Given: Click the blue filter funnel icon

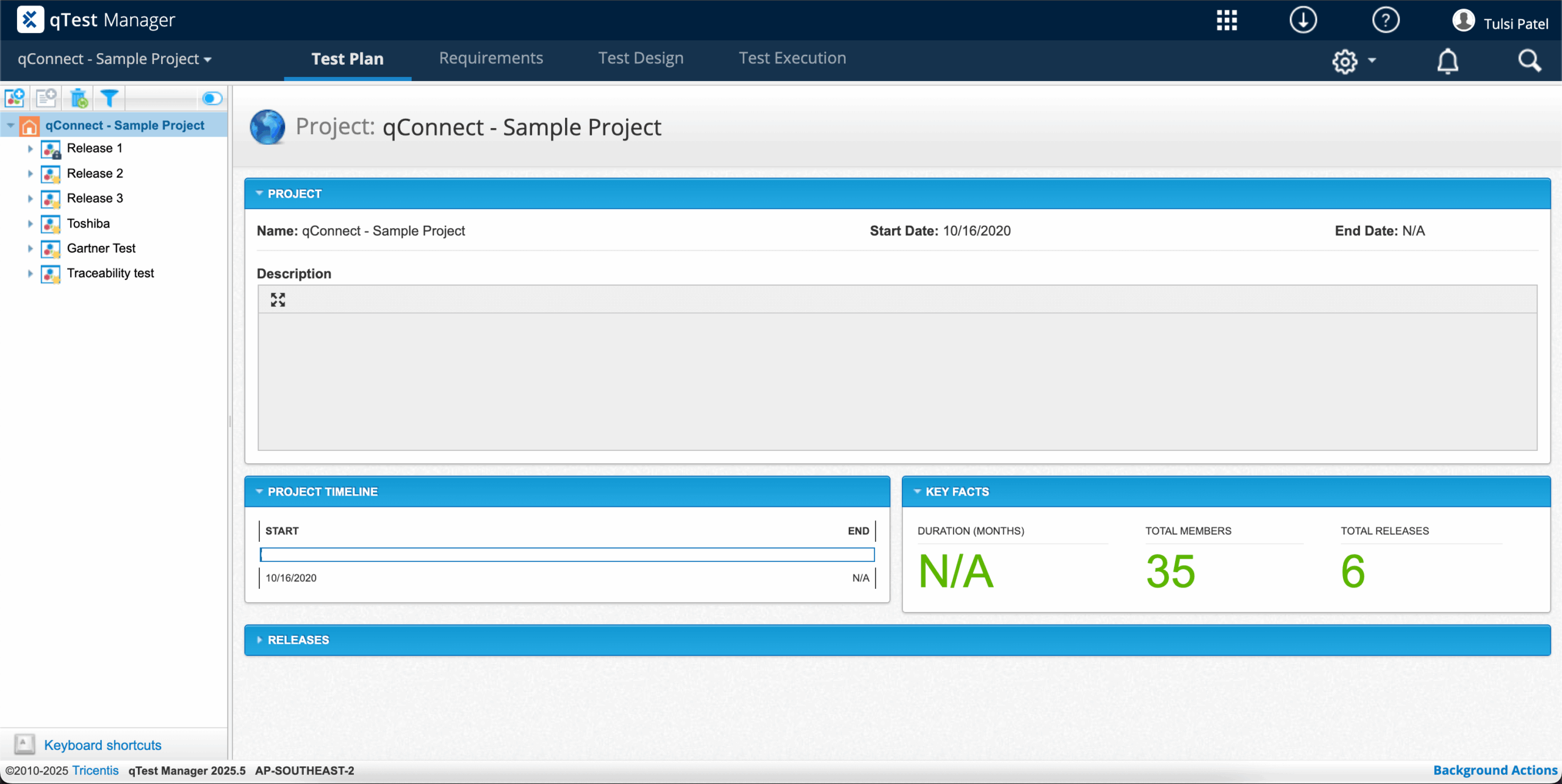Looking at the screenshot, I should (x=109, y=98).
